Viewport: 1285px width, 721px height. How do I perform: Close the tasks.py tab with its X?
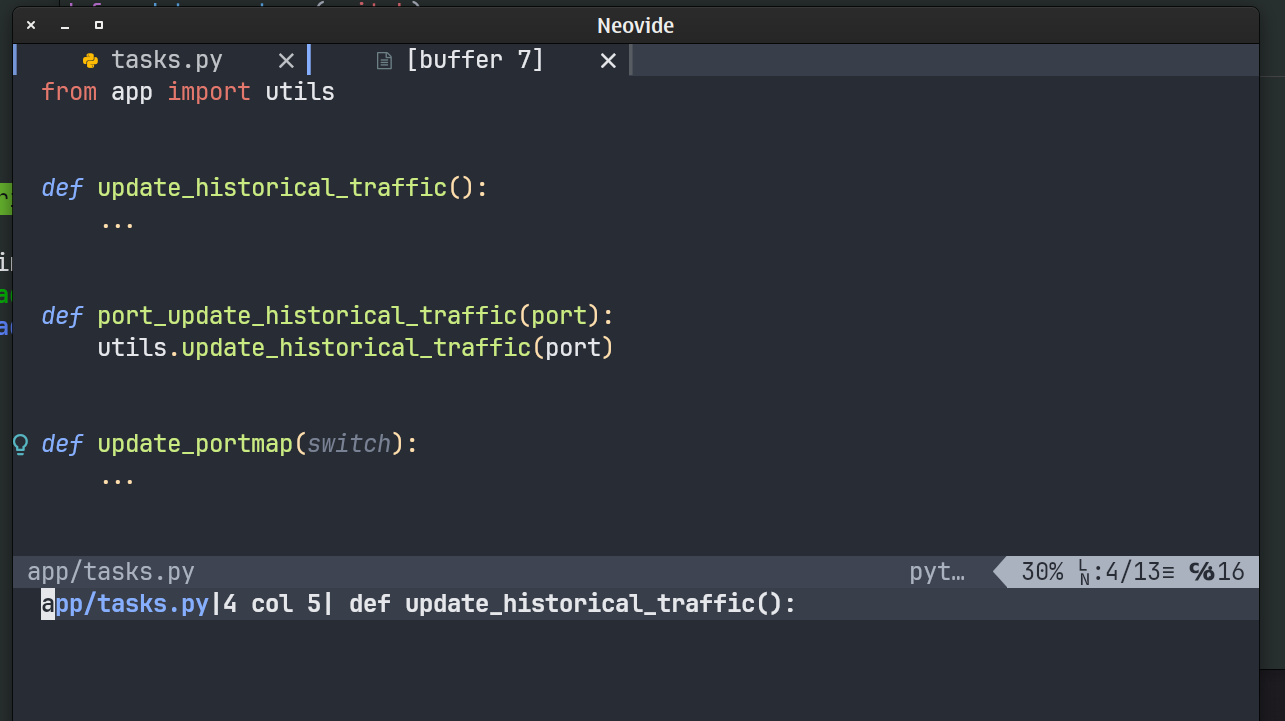pyautogui.click(x=286, y=60)
